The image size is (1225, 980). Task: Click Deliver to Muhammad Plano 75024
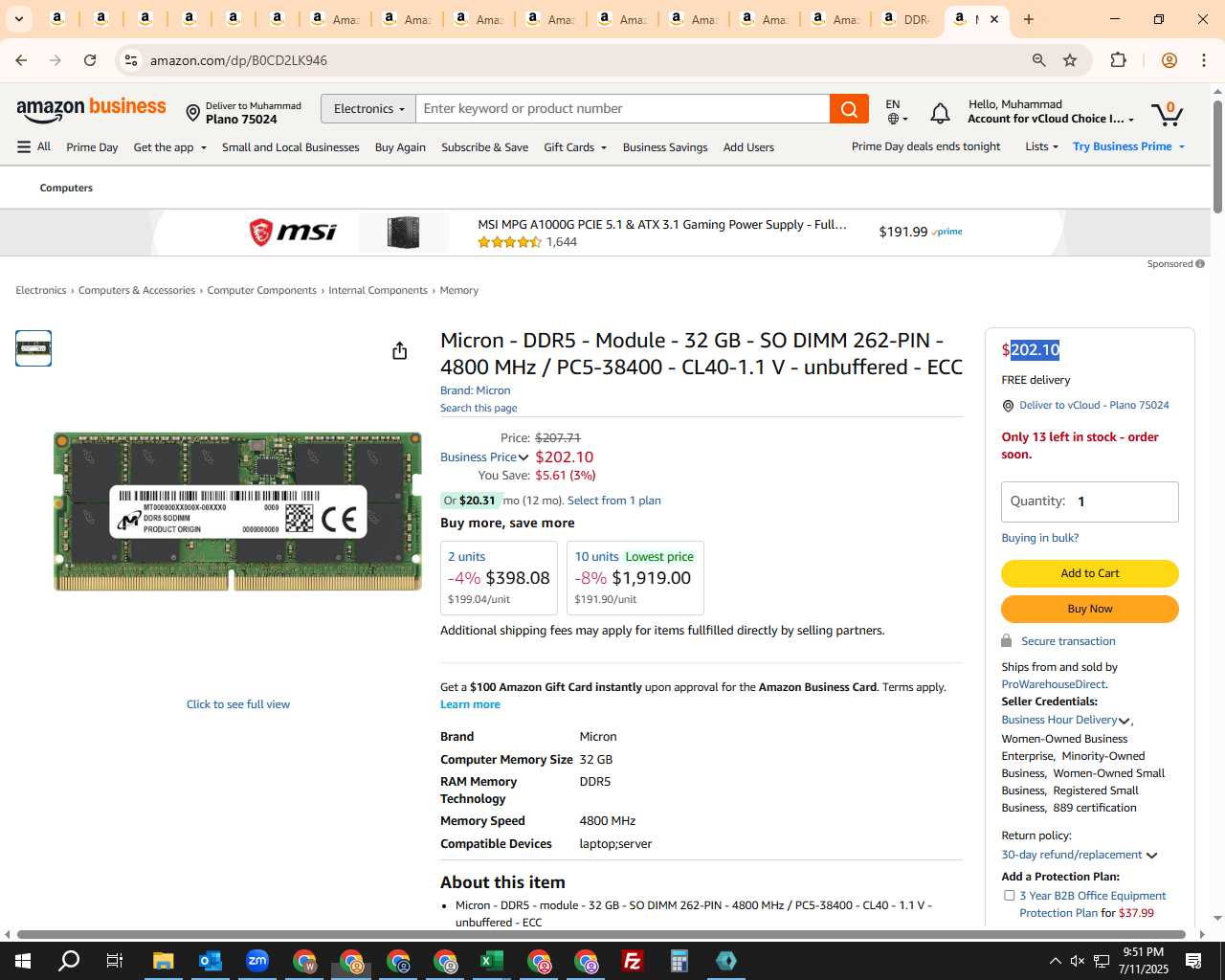tap(243, 113)
